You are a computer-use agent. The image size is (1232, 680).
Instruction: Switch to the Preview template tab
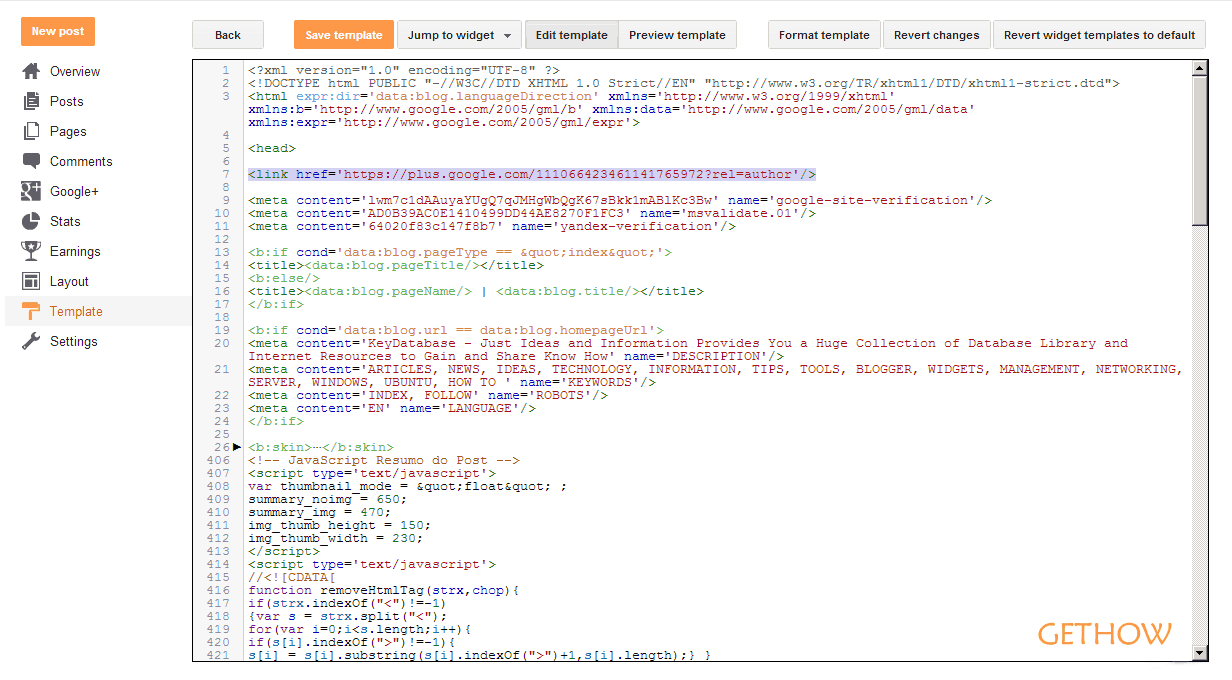[x=677, y=35]
